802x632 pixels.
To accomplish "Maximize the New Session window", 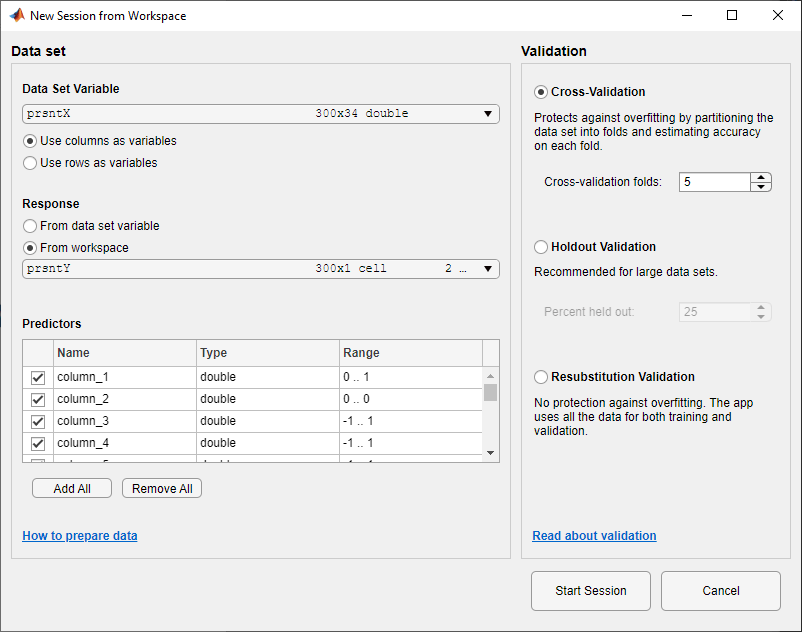I will point(732,16).
